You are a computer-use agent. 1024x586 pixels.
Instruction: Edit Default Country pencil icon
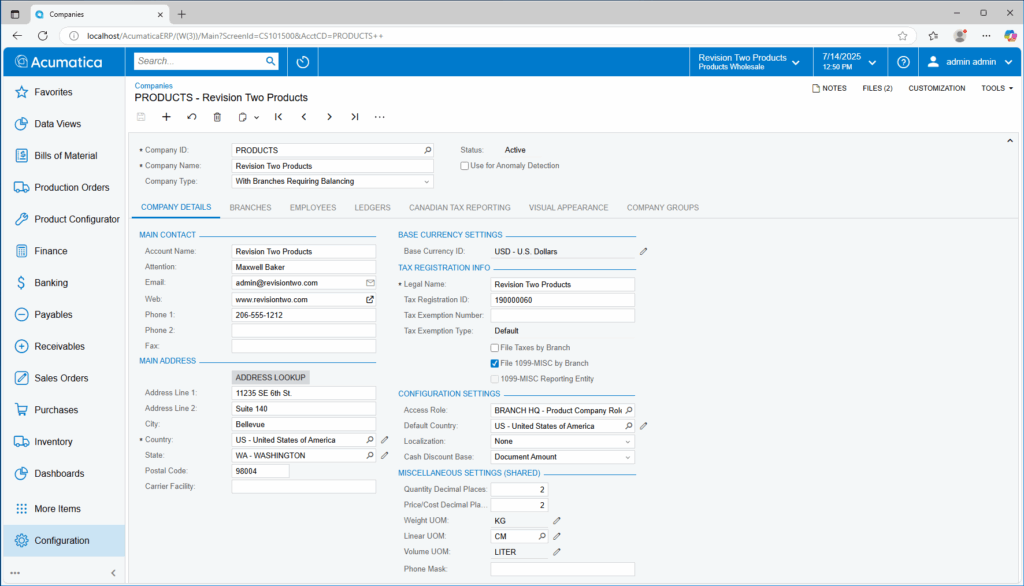point(643,426)
